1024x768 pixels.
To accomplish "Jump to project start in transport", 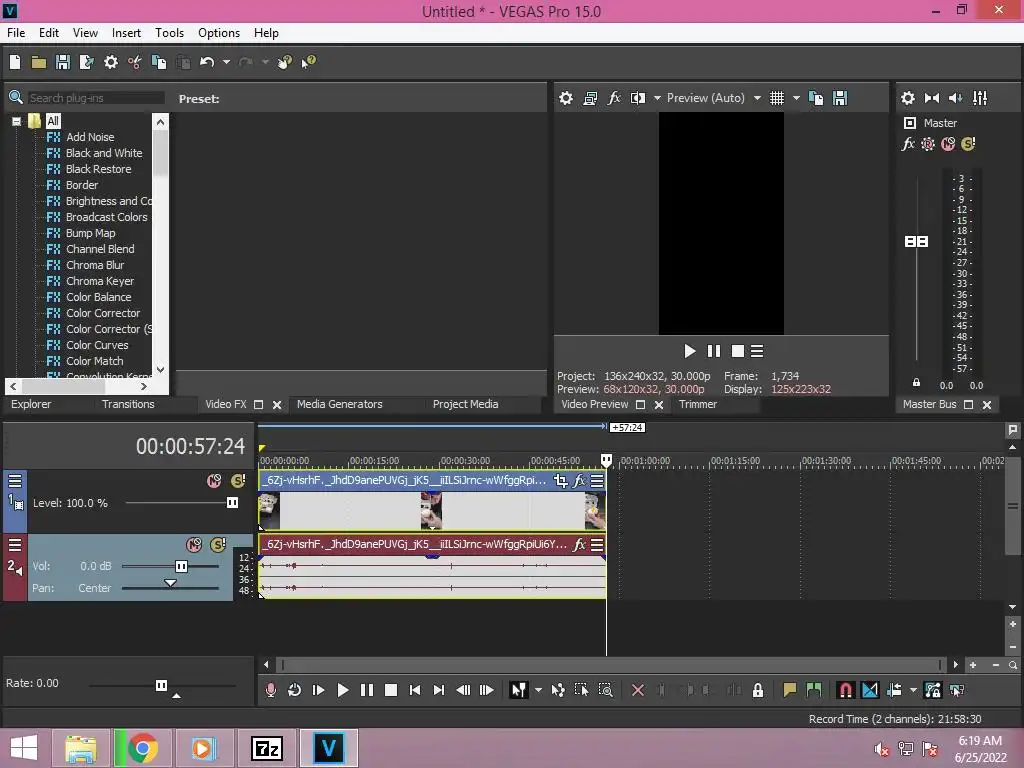I will click(x=415, y=690).
